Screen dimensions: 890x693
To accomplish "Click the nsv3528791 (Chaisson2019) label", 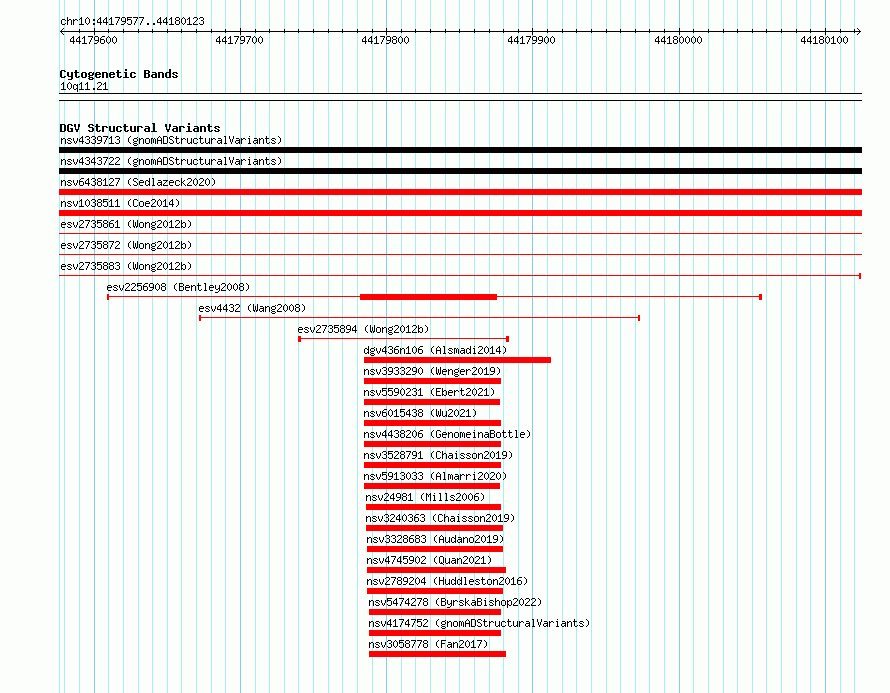I will click(x=438, y=455).
